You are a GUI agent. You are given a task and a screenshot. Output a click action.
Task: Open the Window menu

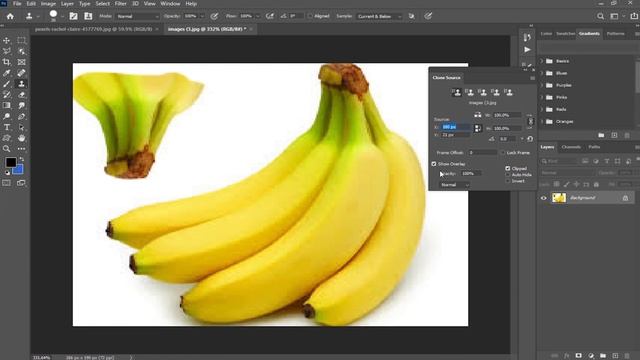pyautogui.click(x=170, y=4)
